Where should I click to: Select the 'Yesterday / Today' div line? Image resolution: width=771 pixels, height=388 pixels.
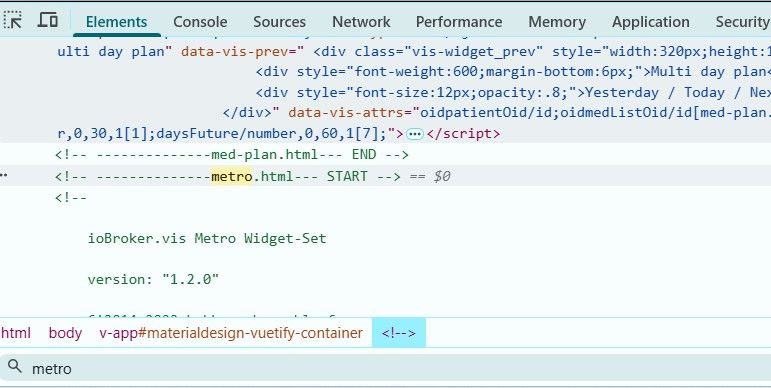point(513,92)
